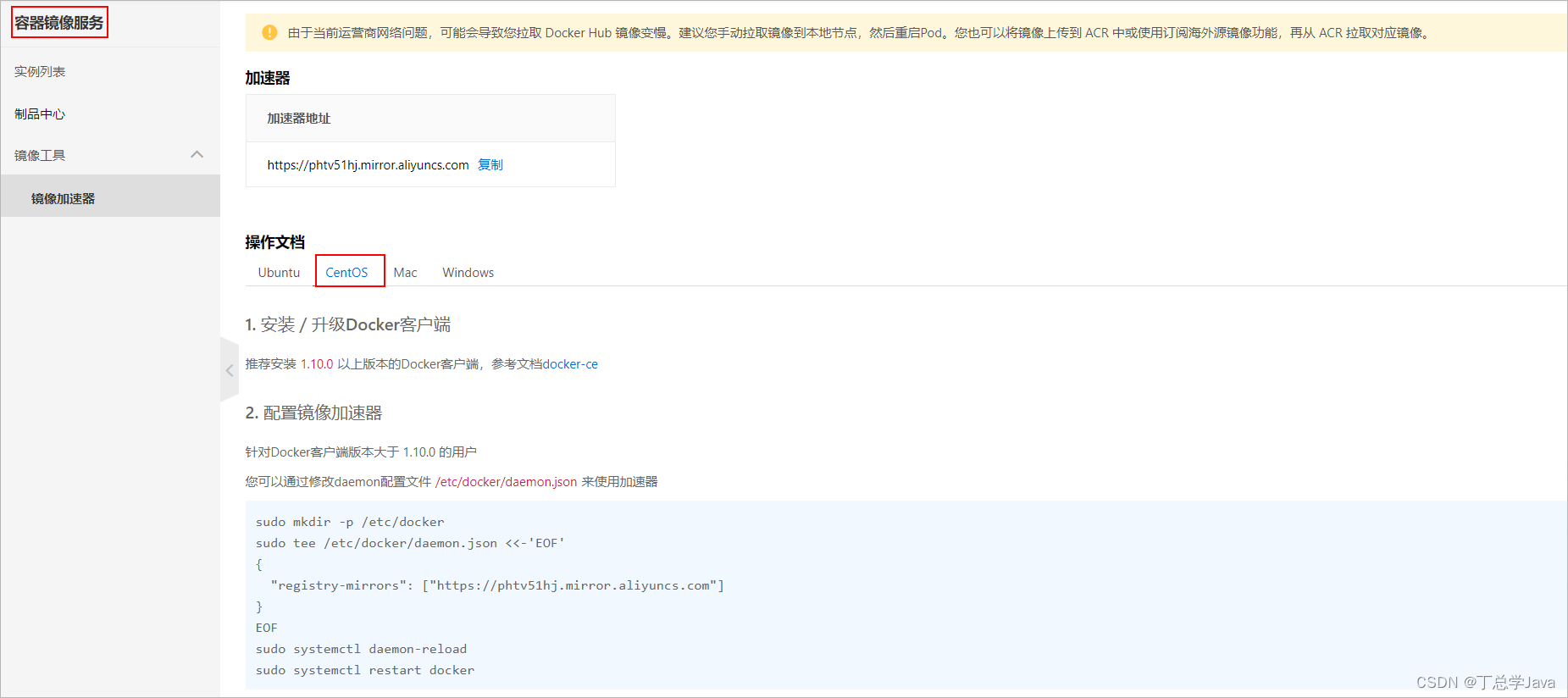Viewport: 1568px width, 698px height.
Task: Open the docker-ce reference document link
Action: [570, 363]
